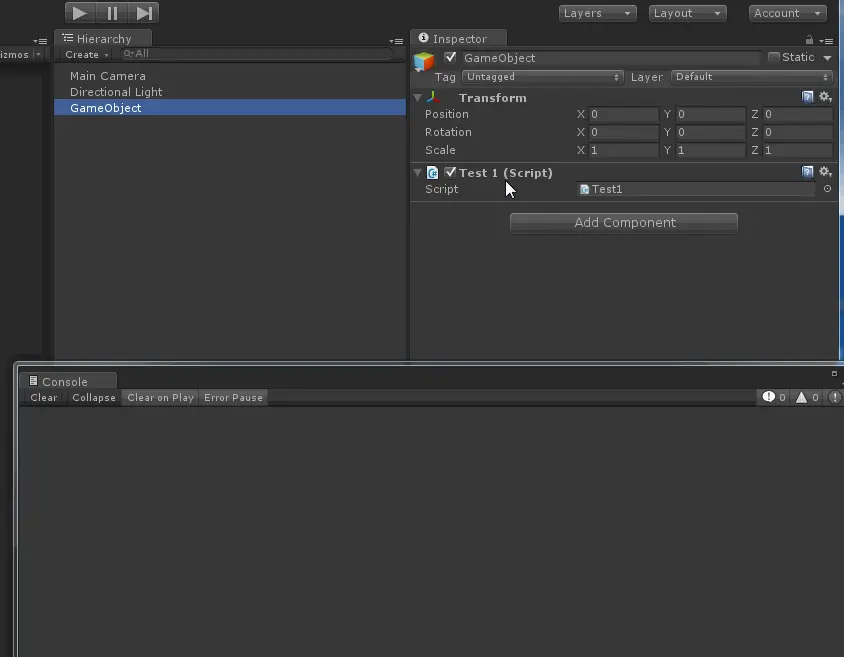Maximize the Console window via corner icon
The height and width of the screenshot is (657, 844).
point(834,373)
